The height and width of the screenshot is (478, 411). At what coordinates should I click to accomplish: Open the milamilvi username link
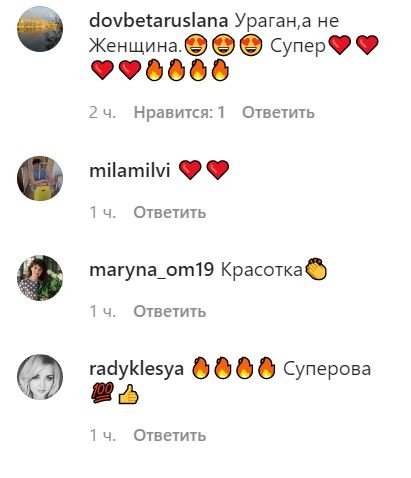click(x=130, y=170)
